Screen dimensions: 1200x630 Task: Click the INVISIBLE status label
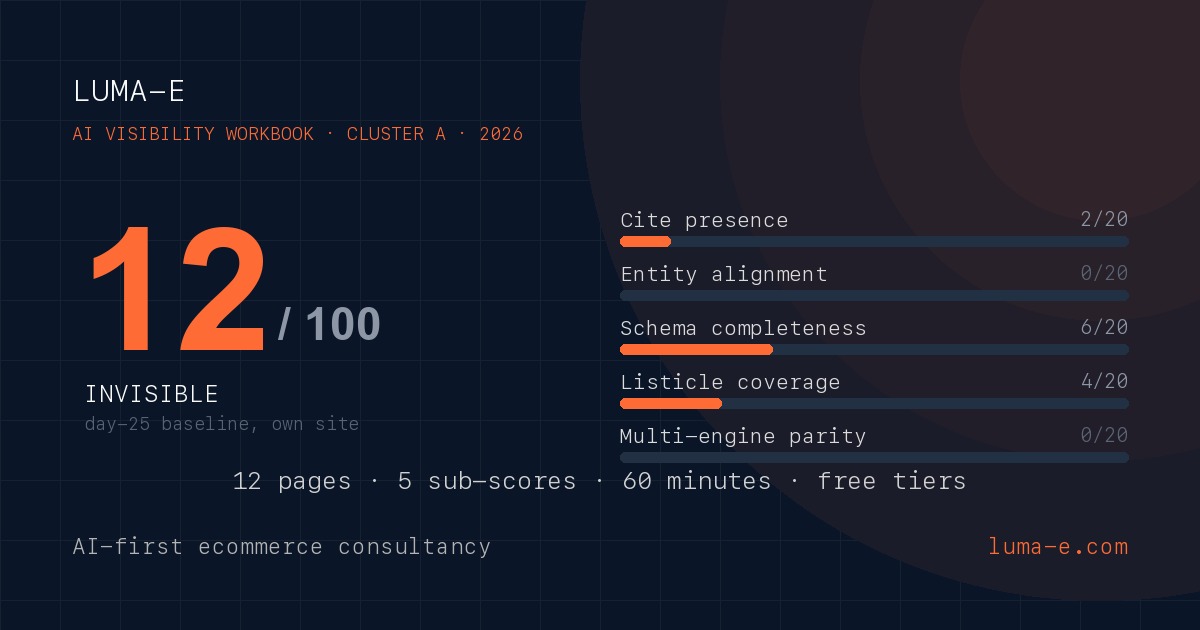coord(151,394)
